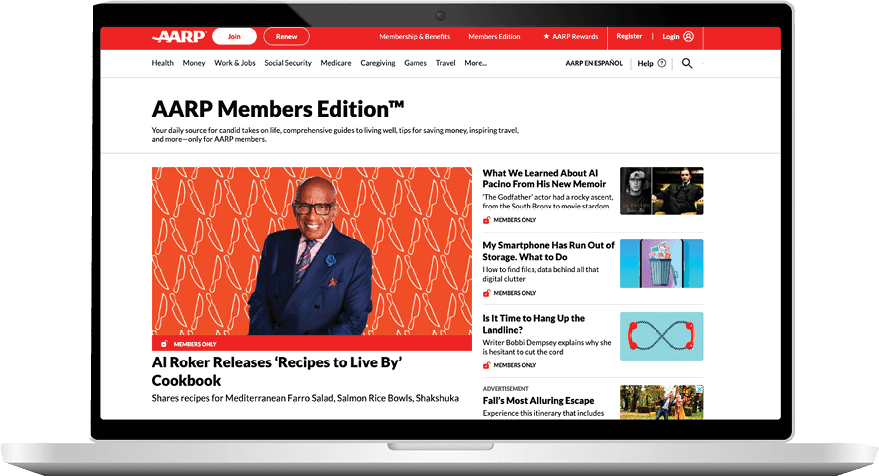879x476 pixels.
Task: Click the Renew button
Action: (x=286, y=36)
